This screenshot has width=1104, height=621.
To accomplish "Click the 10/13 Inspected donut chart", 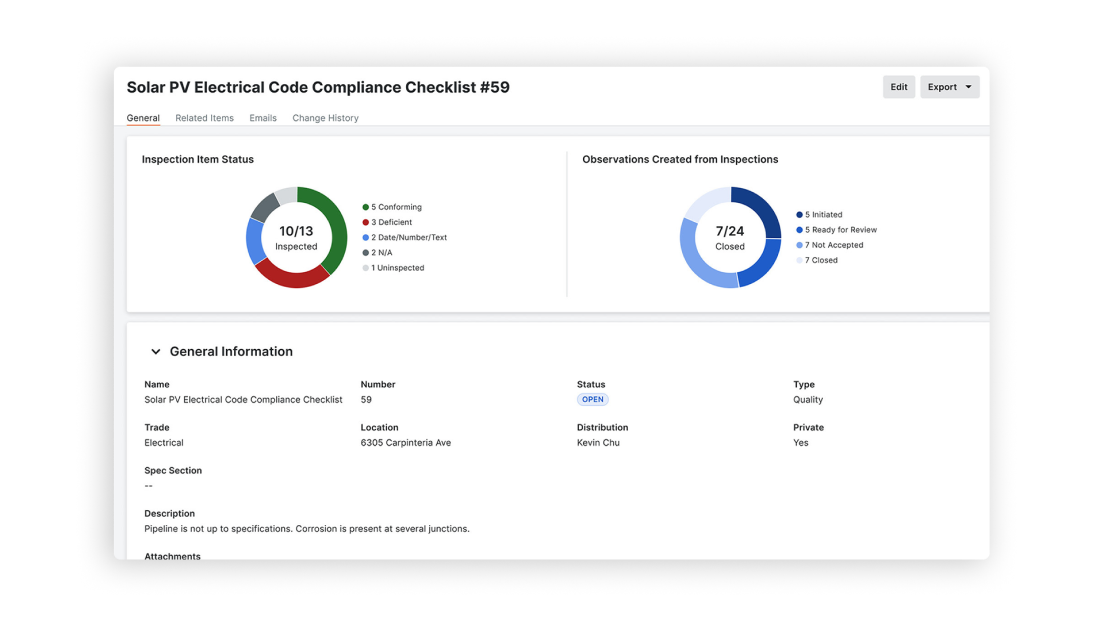I will click(296, 238).
